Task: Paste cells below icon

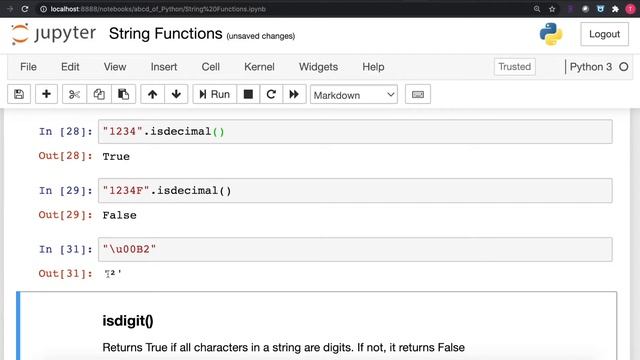Action: [123, 95]
